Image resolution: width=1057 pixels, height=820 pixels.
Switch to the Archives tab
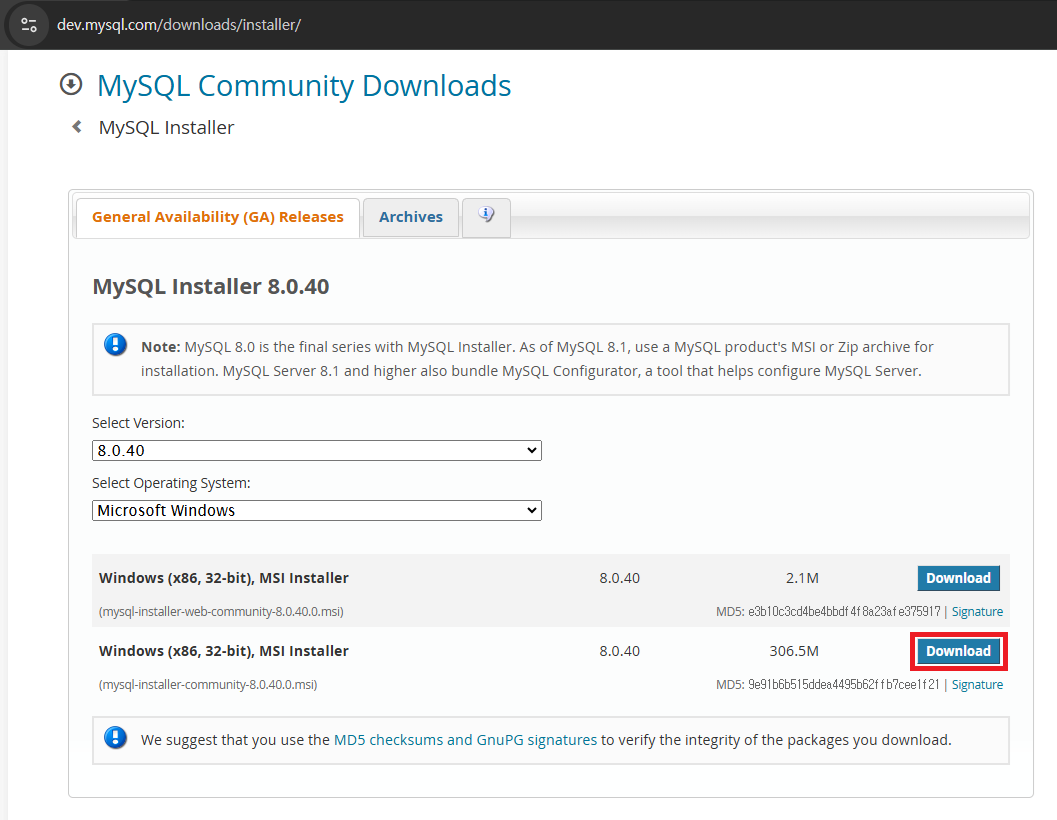click(411, 217)
